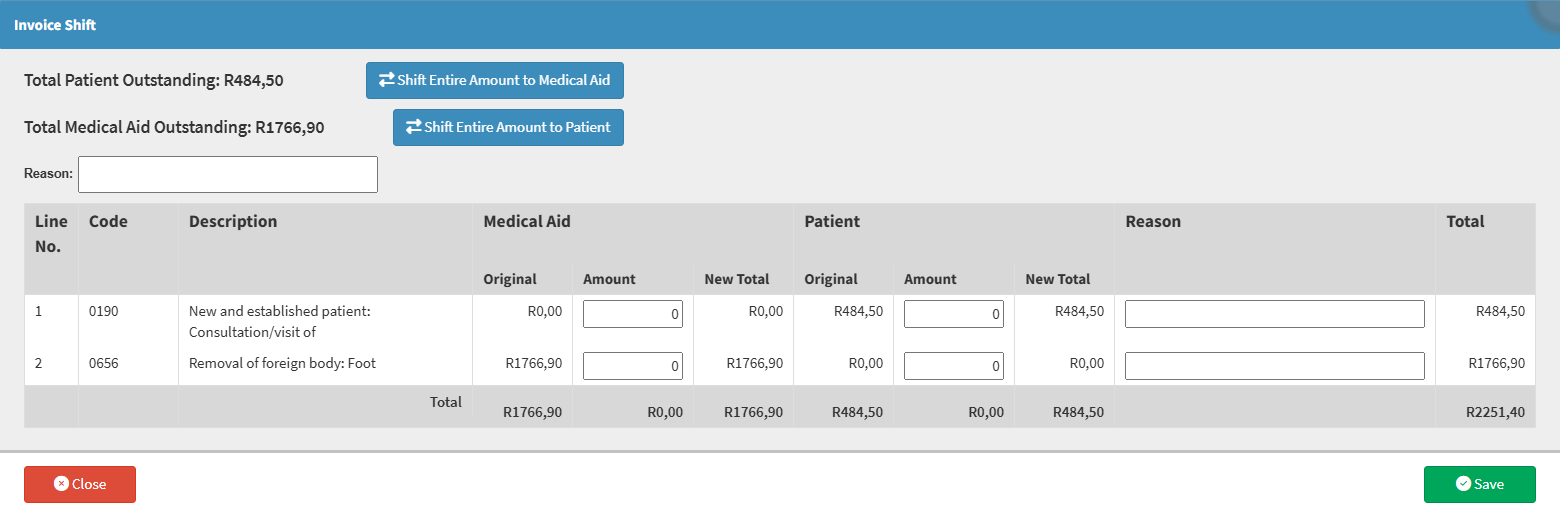Select the Invoice Shift title text
This screenshot has height=515, width=1560.
click(x=55, y=25)
